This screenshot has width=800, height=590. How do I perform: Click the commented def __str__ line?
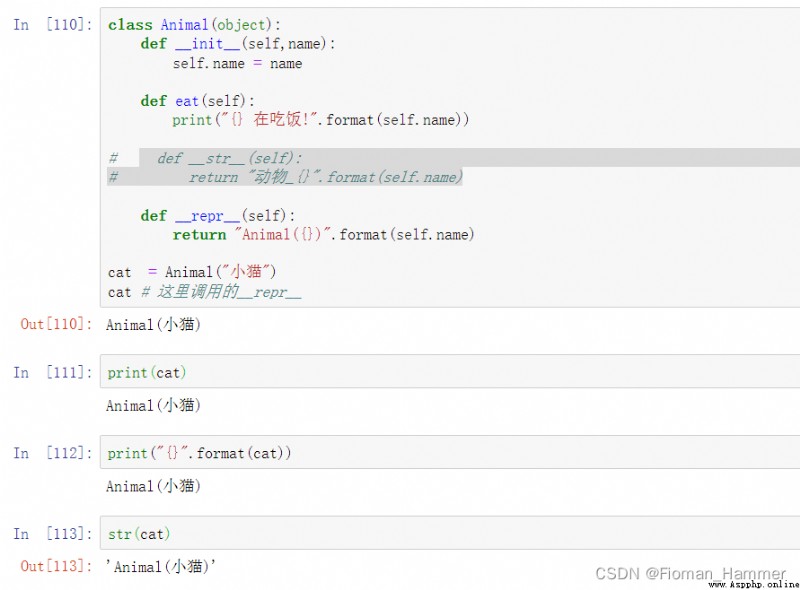click(205, 158)
